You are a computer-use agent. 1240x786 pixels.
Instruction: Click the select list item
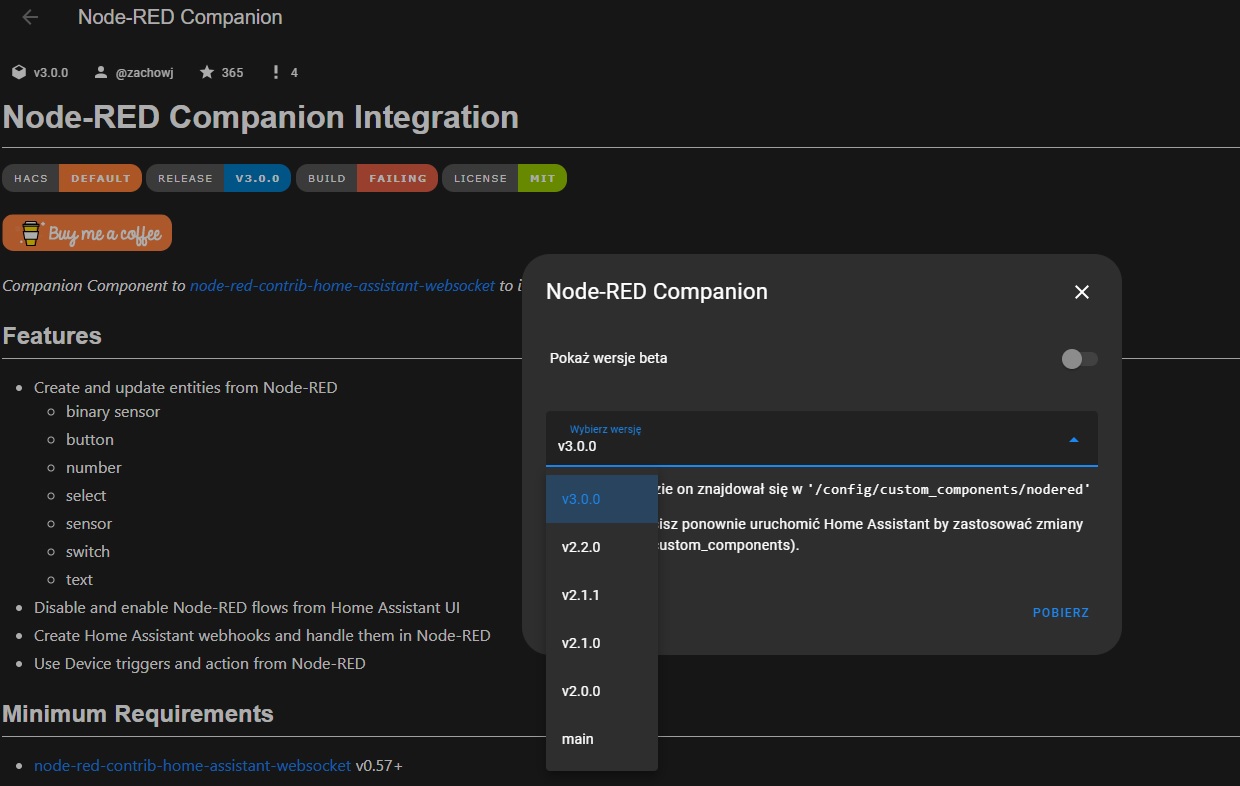click(x=86, y=495)
